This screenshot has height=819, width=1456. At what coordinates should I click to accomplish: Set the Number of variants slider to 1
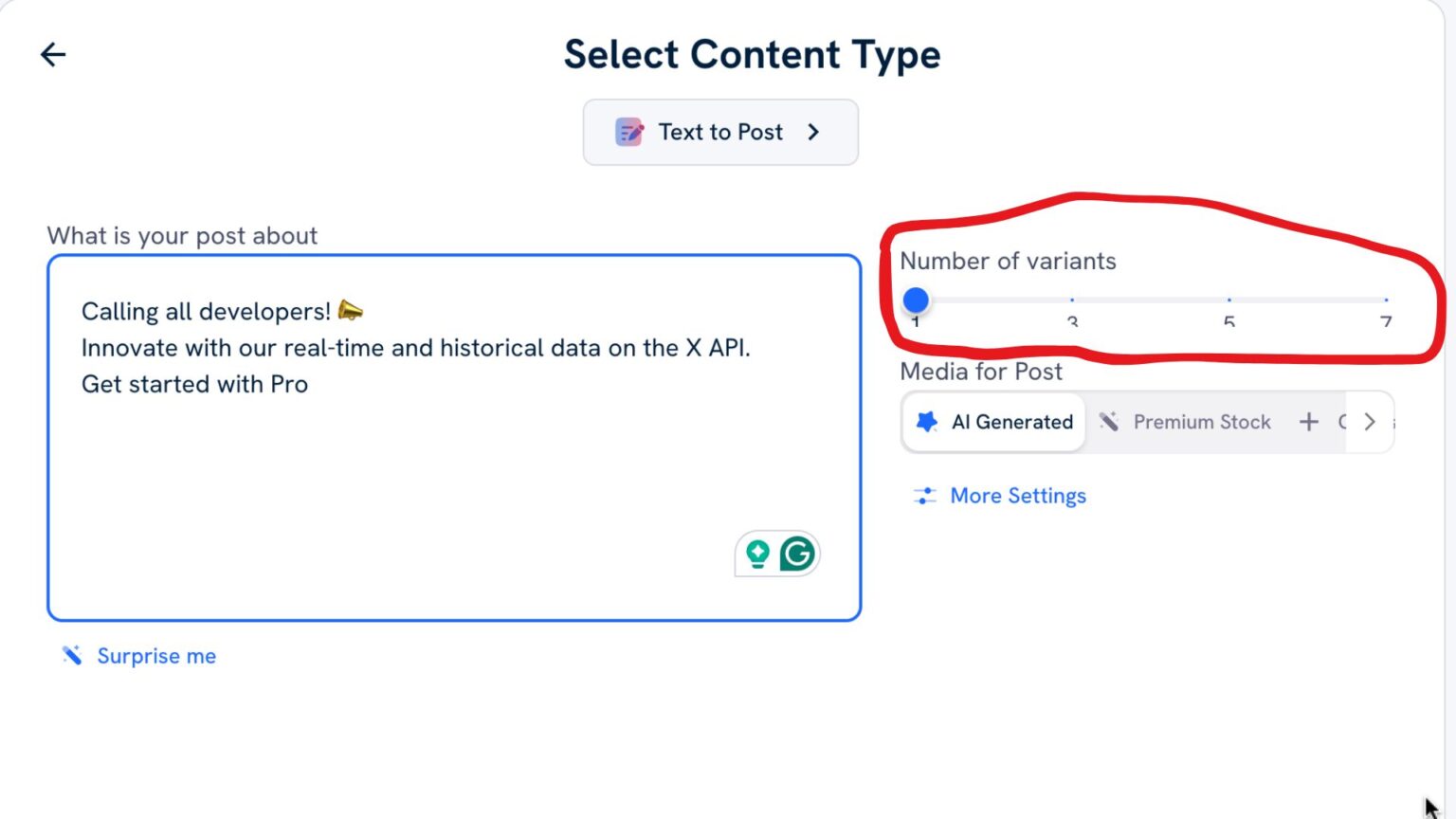[916, 300]
